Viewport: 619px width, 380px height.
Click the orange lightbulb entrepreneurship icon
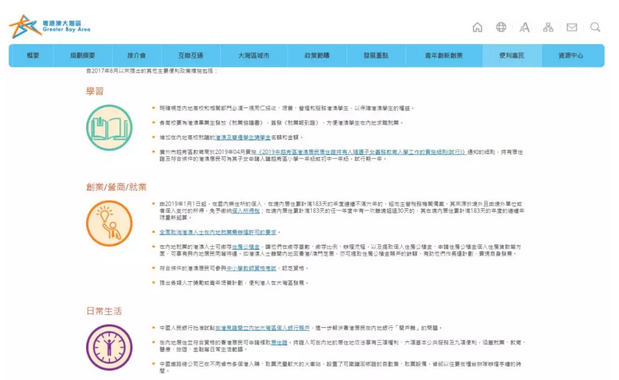click(x=109, y=223)
